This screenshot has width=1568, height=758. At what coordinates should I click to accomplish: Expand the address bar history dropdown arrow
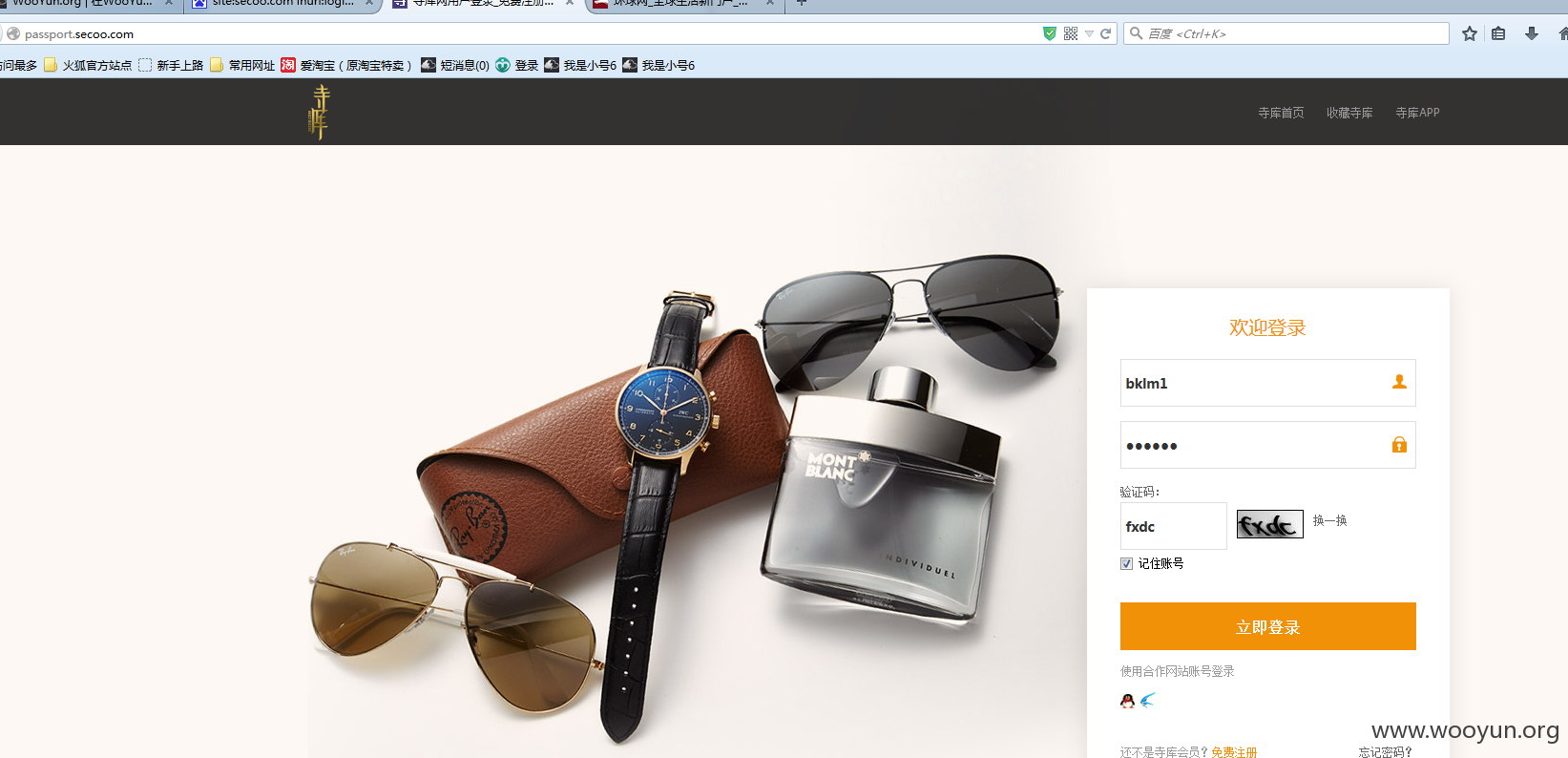[x=1089, y=33]
